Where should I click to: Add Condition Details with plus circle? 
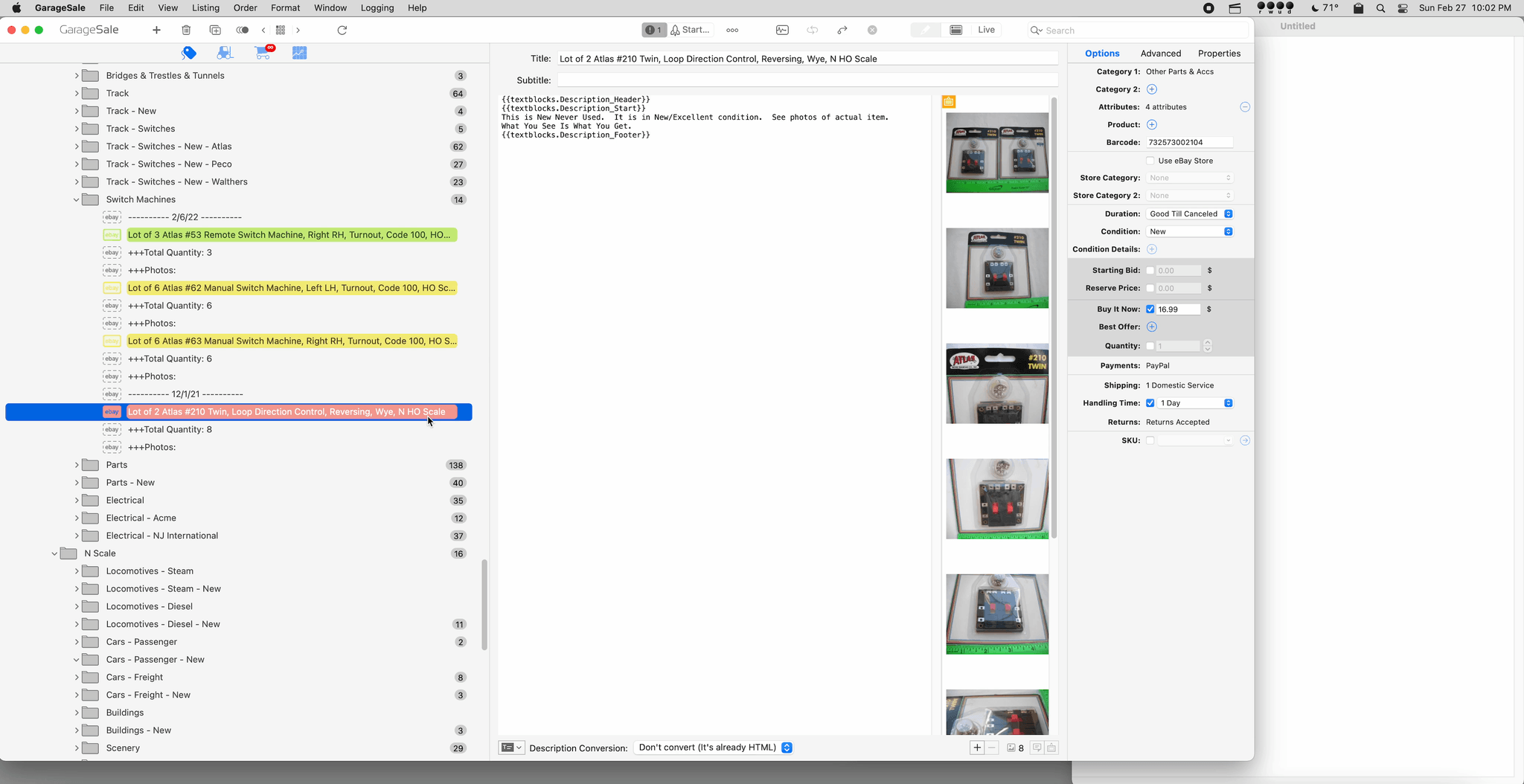[x=1152, y=249]
